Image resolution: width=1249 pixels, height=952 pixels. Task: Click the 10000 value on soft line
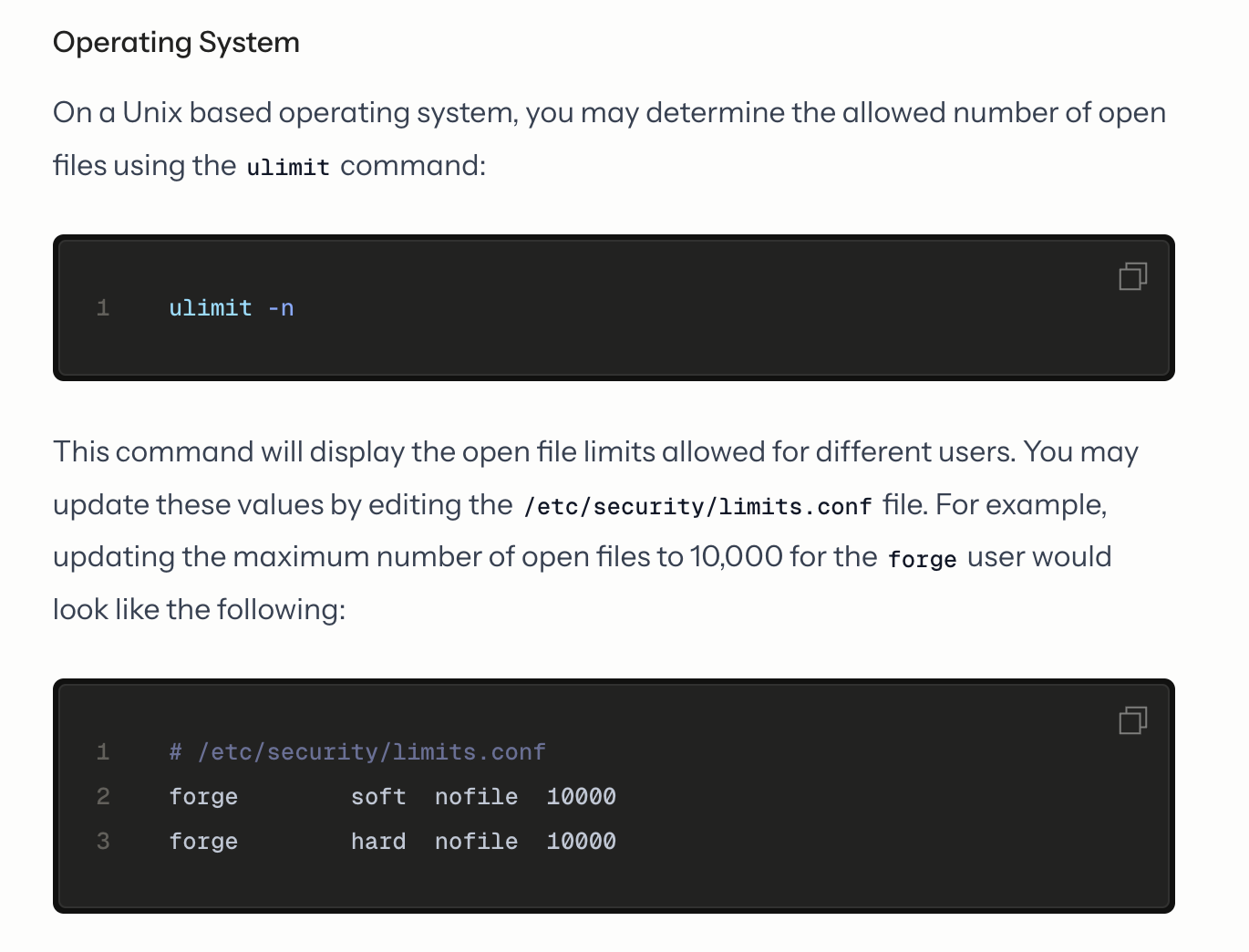581,797
